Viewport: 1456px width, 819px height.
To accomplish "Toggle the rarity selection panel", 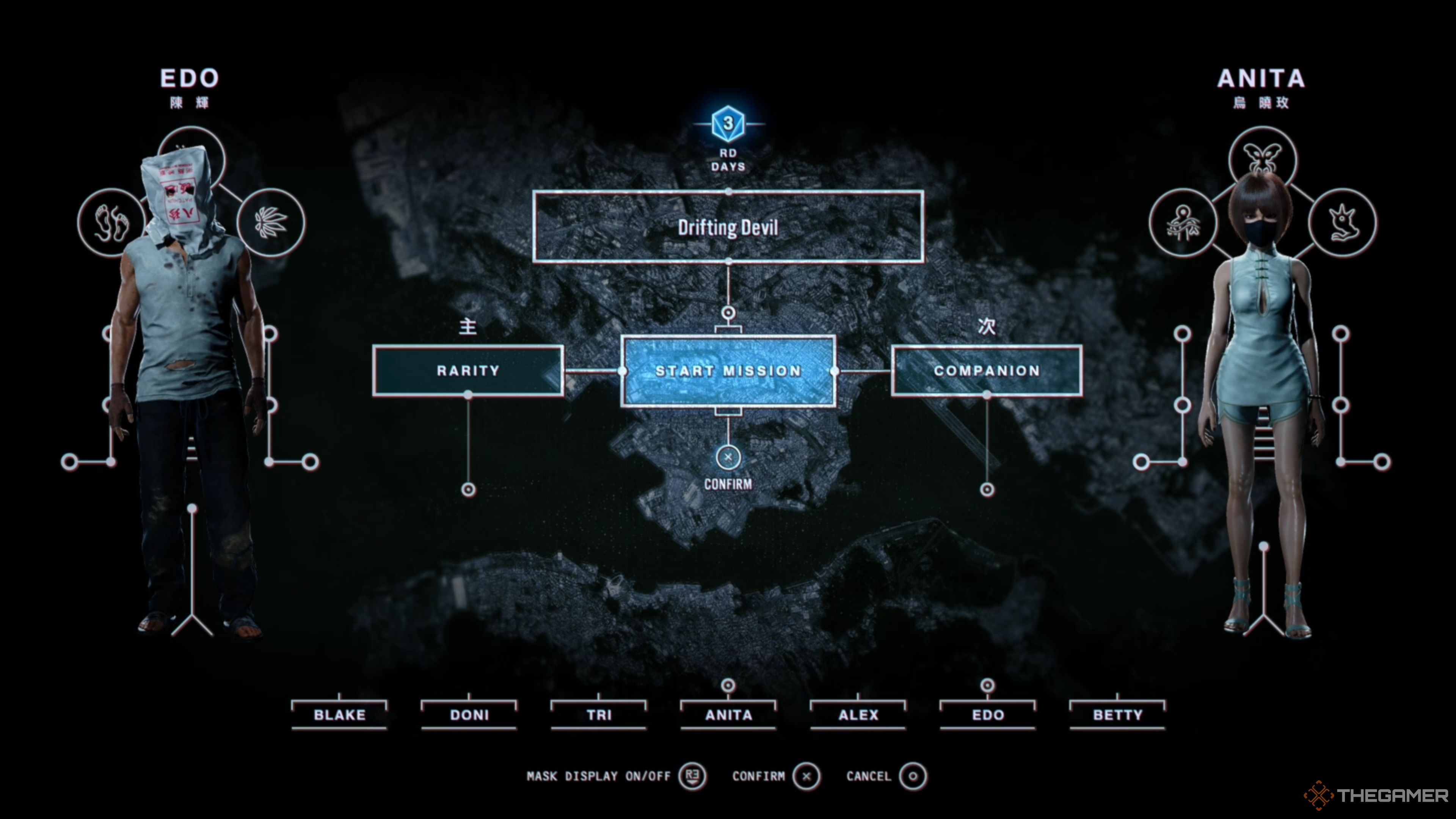I will (469, 370).
